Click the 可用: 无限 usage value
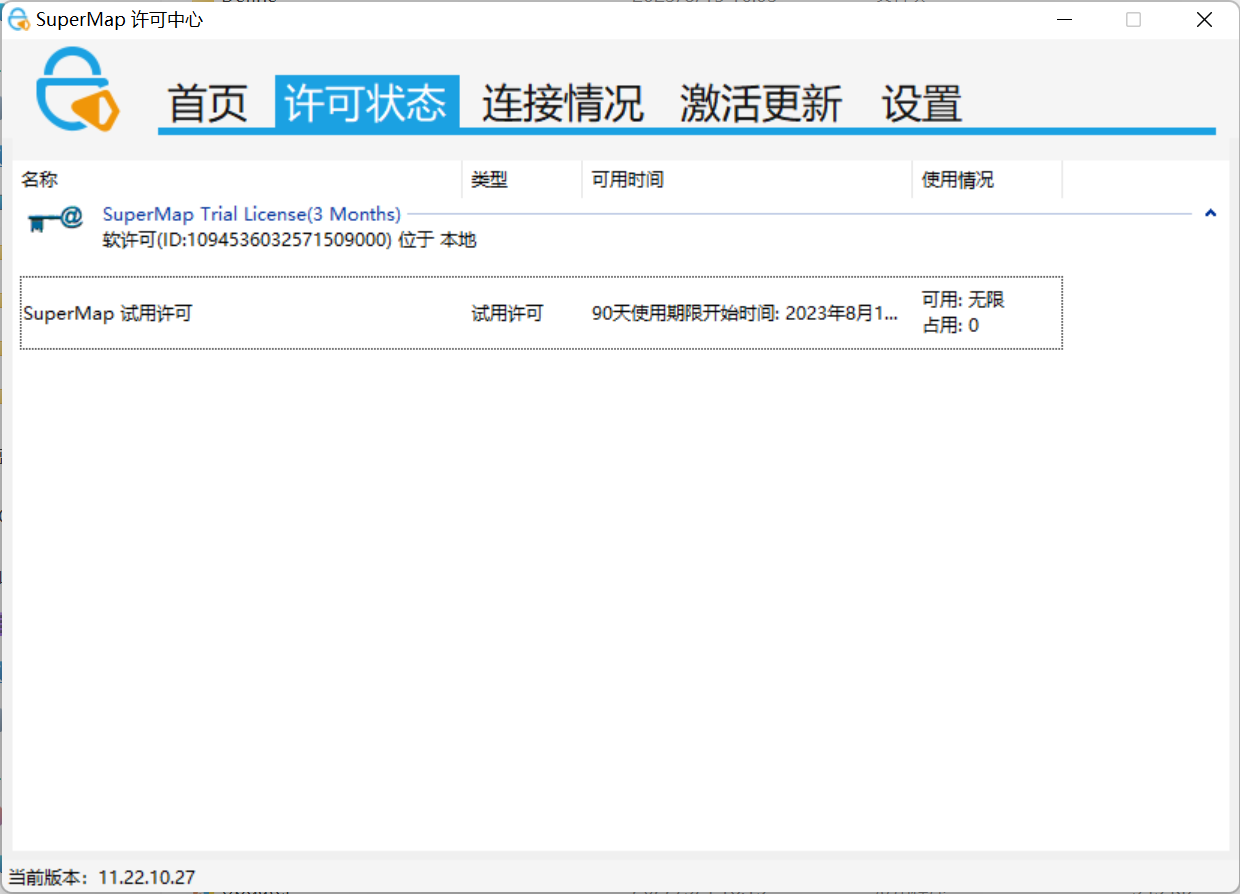This screenshot has height=894, width=1240. [x=963, y=299]
